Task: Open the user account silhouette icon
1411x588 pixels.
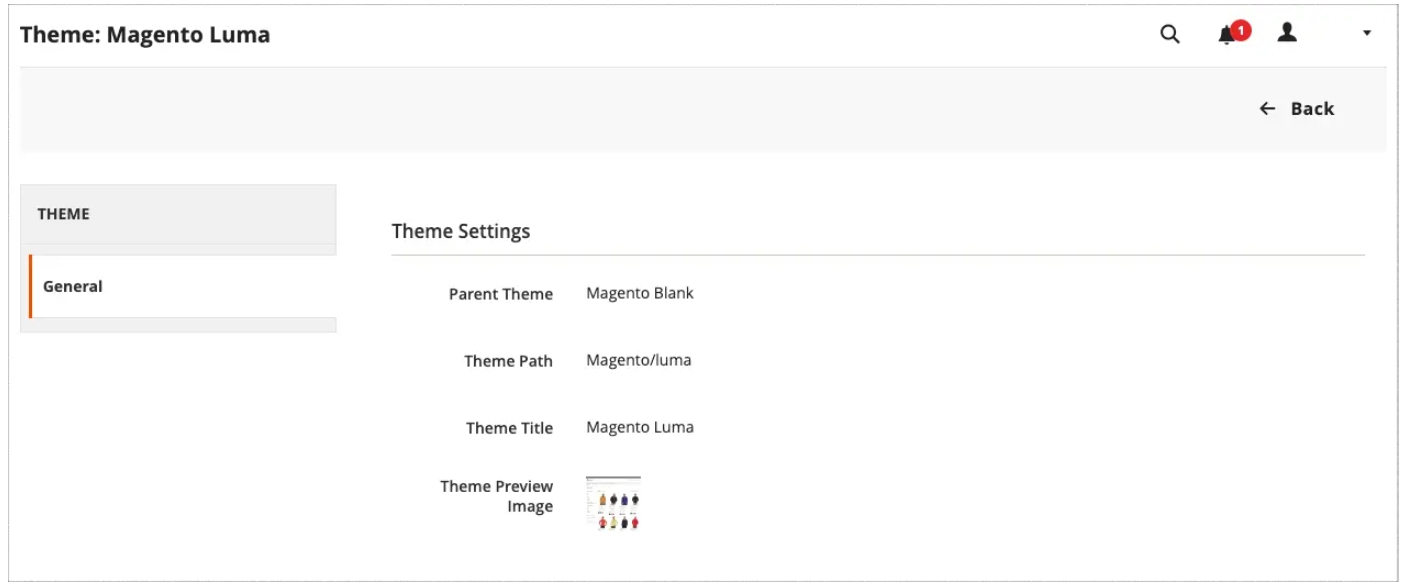Action: pos(1287,33)
